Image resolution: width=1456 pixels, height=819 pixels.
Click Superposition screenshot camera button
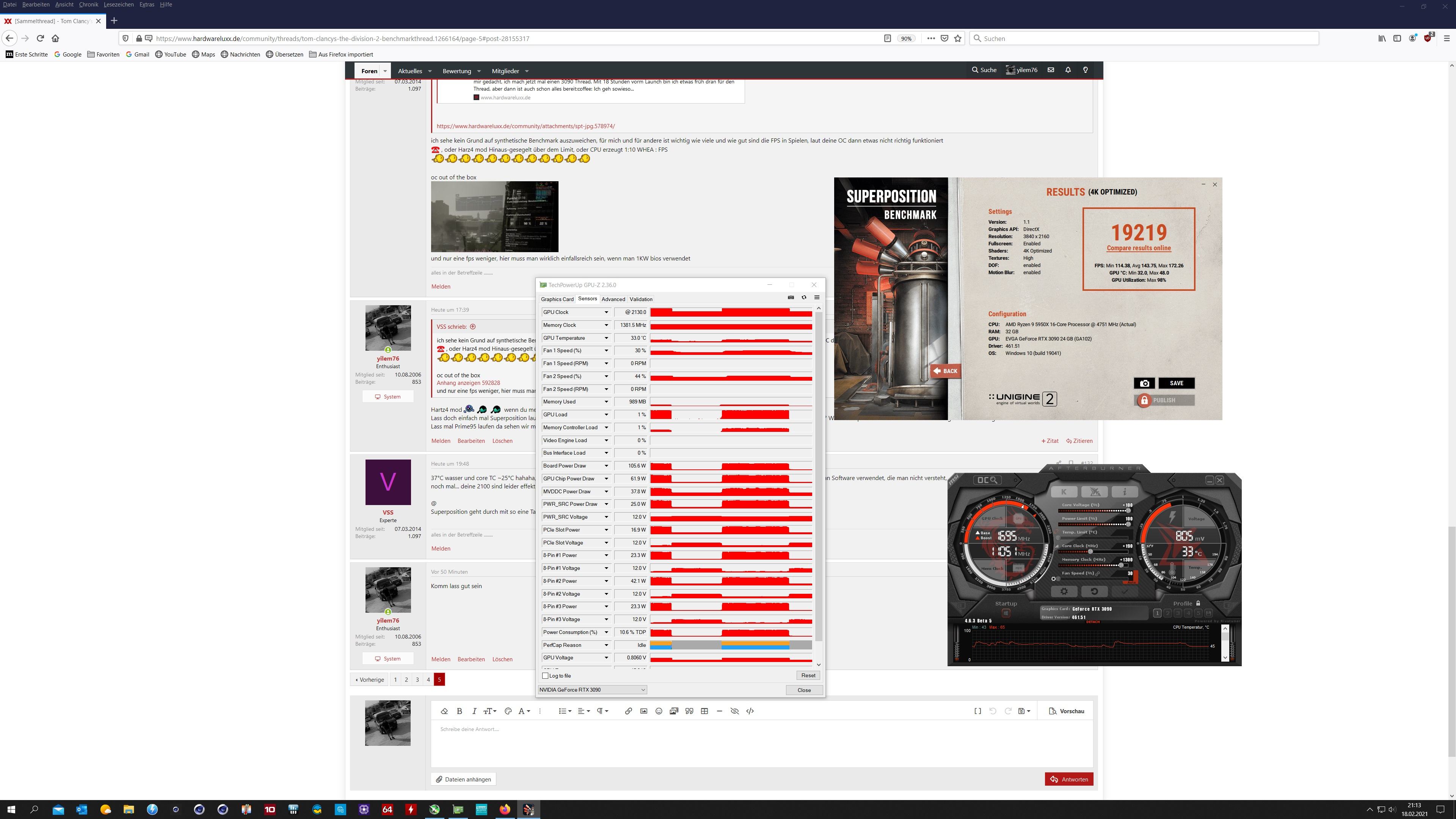pos(1144,383)
